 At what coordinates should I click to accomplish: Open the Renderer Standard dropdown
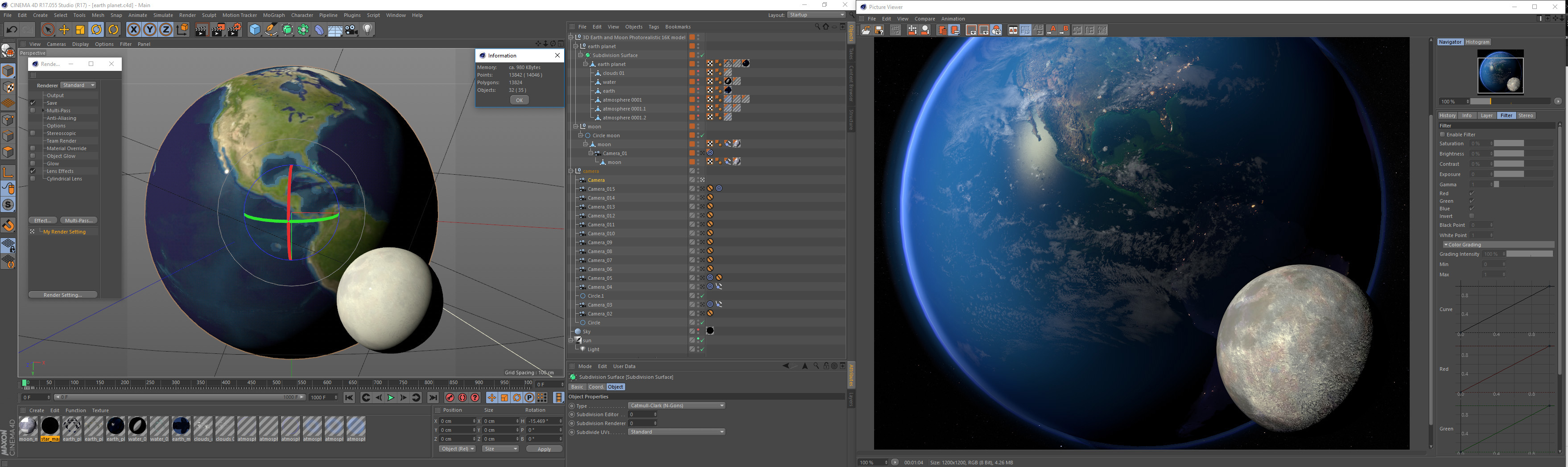pos(78,85)
